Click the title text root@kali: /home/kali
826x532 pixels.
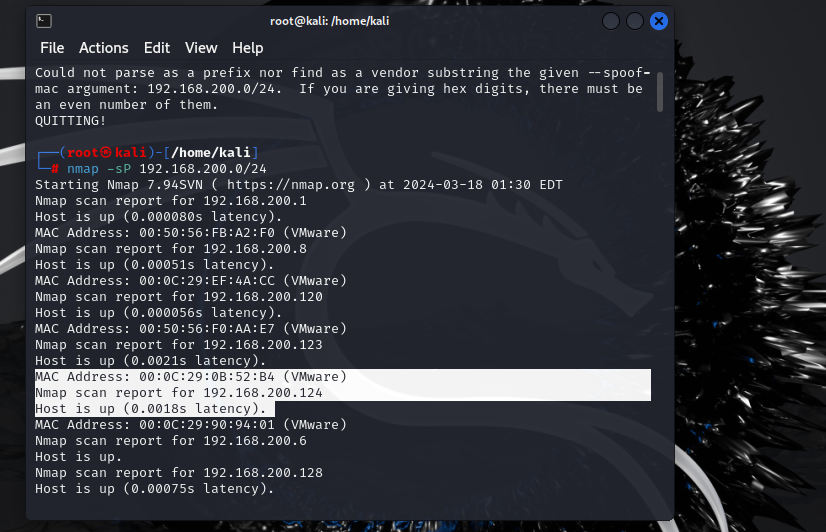[329, 21]
